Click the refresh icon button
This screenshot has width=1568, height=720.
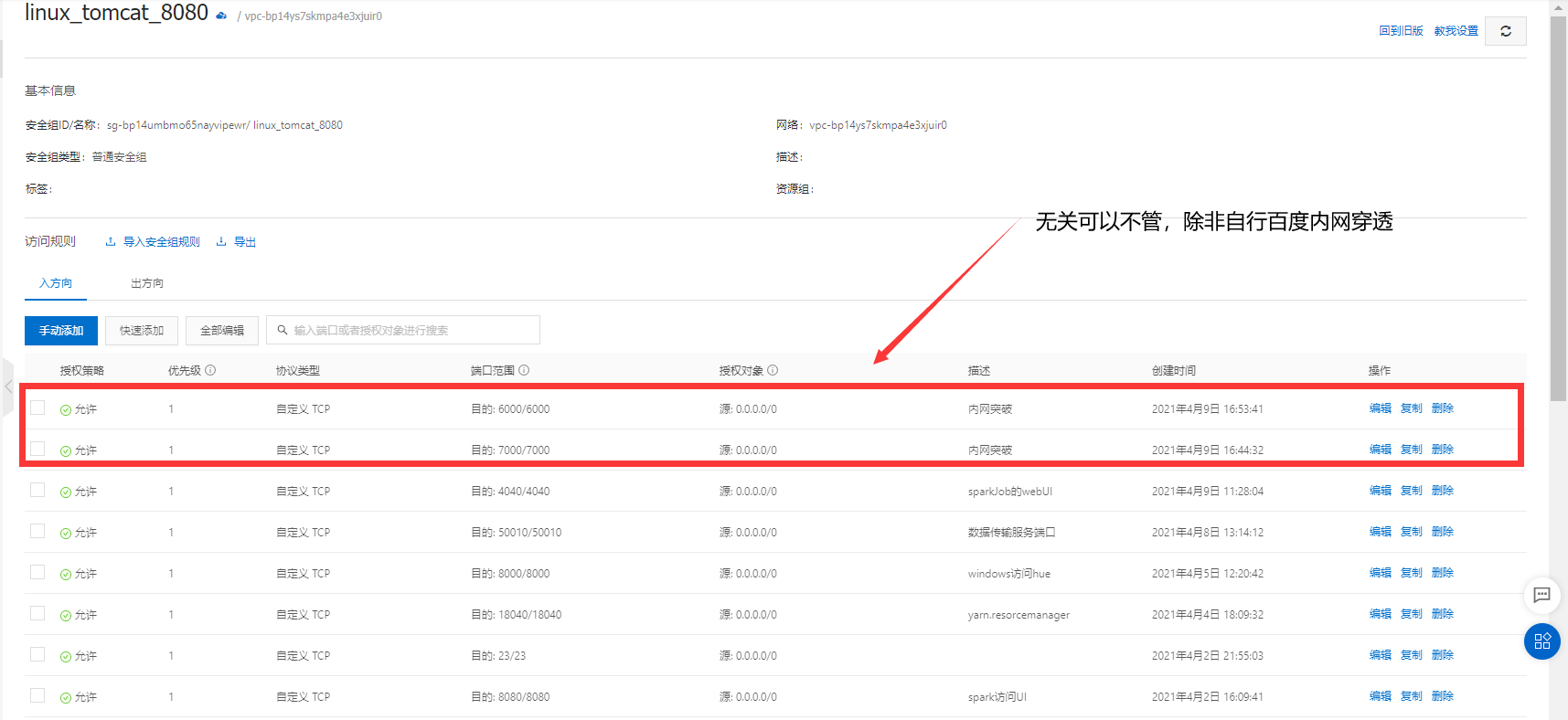1505,31
